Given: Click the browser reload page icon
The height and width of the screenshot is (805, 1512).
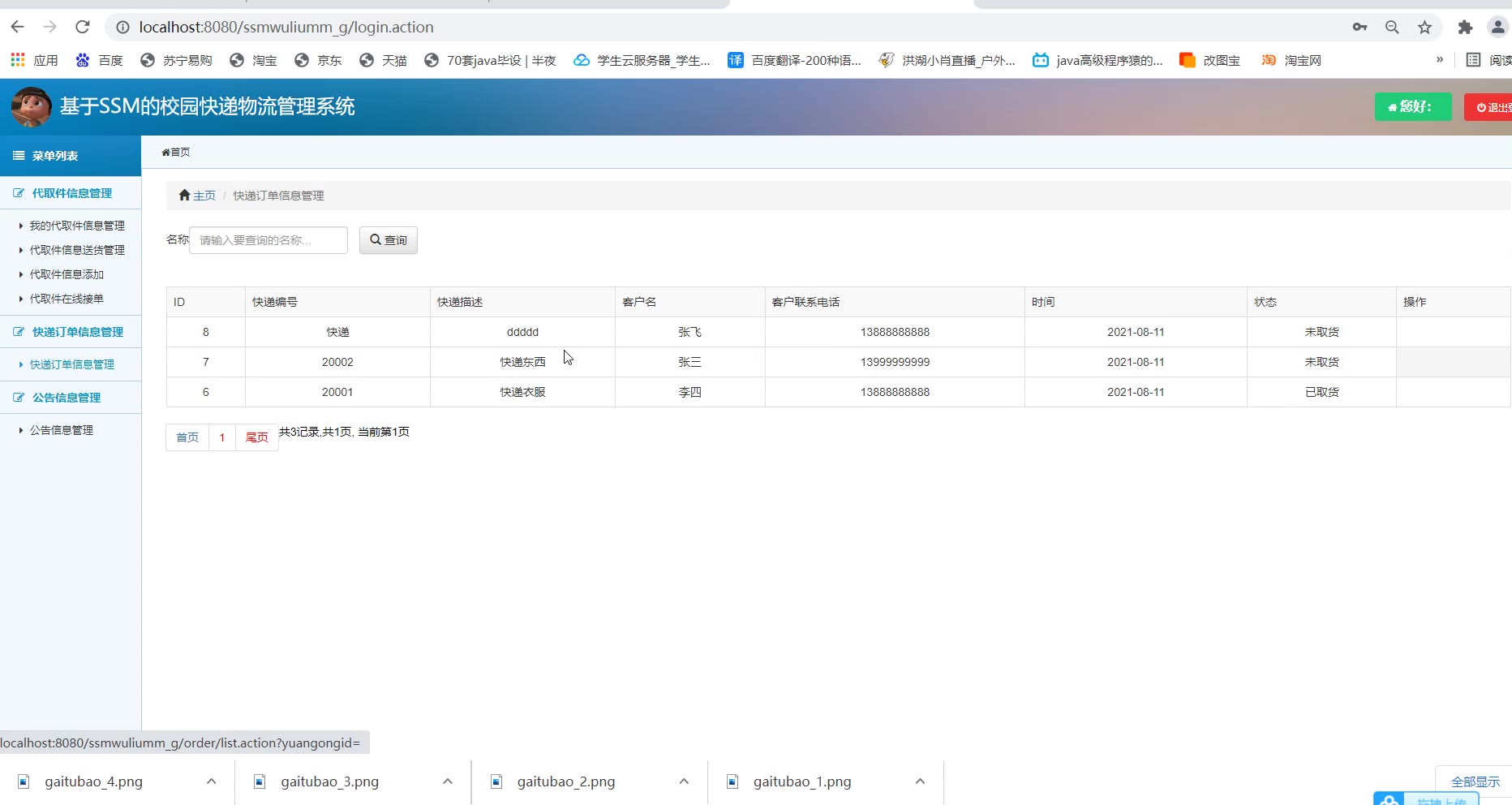Looking at the screenshot, I should [83, 27].
